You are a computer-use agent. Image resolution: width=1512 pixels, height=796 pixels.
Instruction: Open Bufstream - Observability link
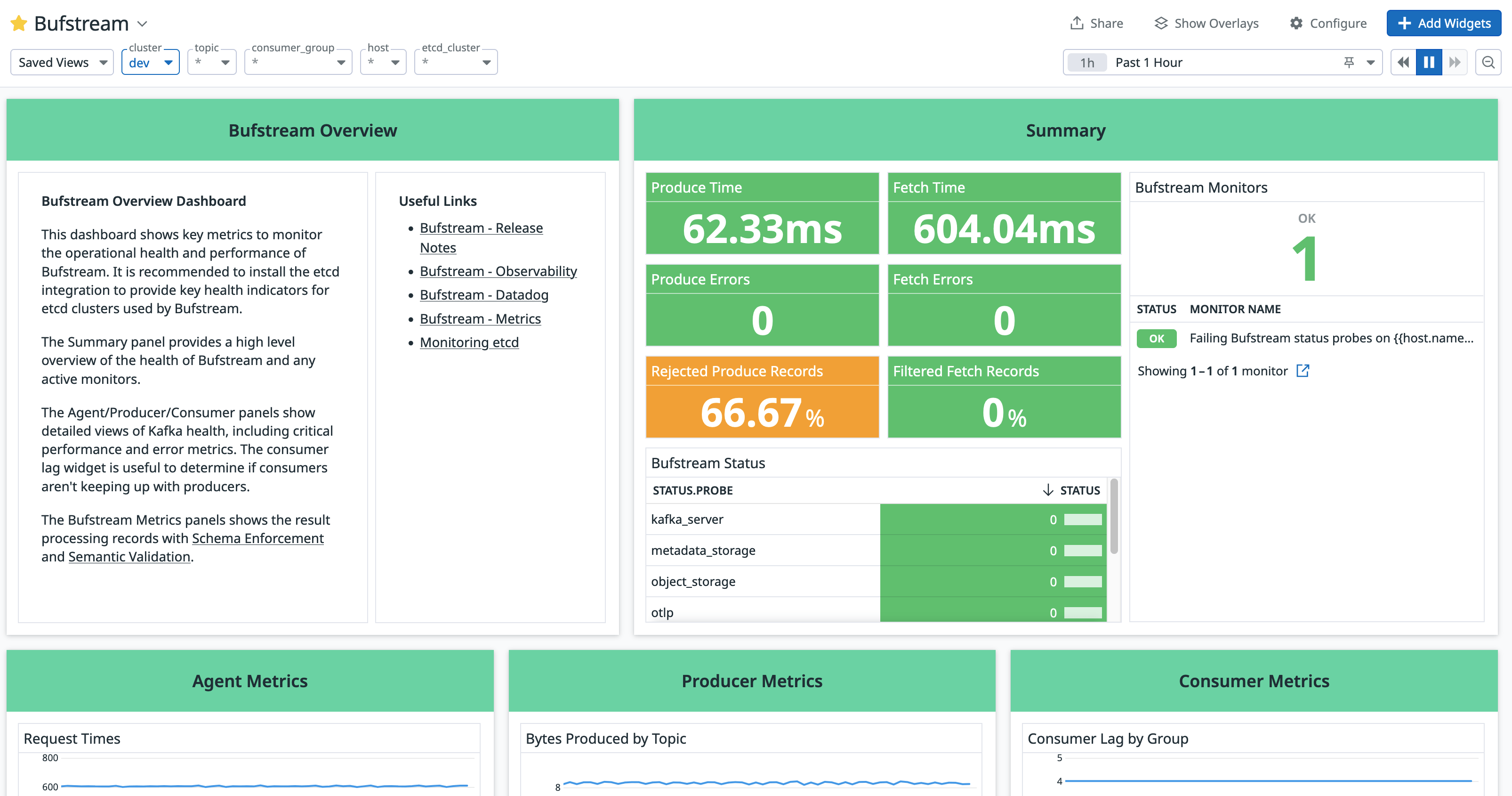point(499,271)
